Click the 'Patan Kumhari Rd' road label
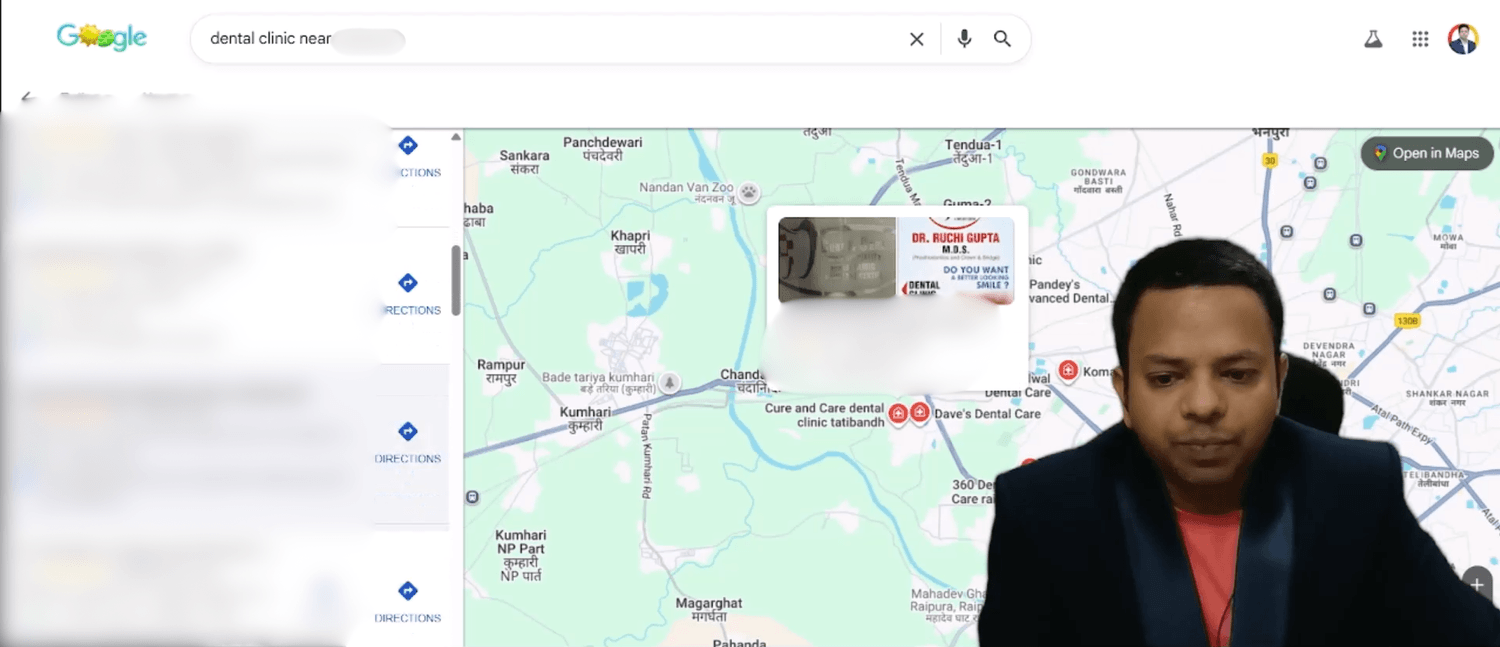 click(x=646, y=456)
